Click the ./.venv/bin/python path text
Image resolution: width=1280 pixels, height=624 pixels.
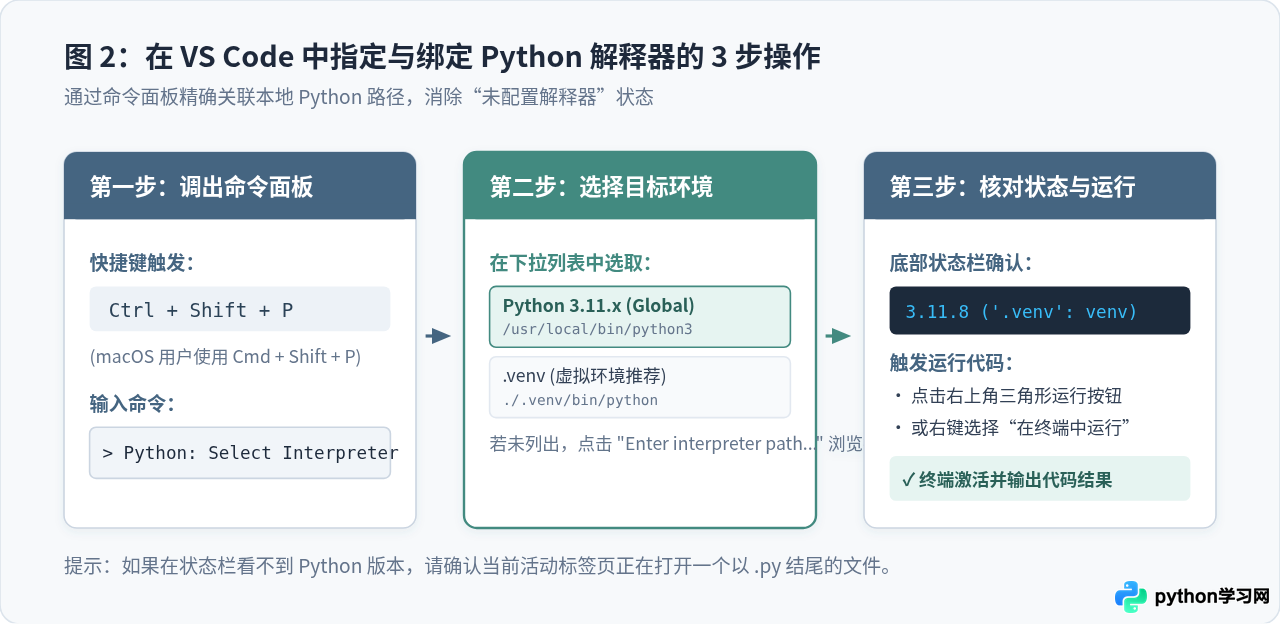coord(580,400)
